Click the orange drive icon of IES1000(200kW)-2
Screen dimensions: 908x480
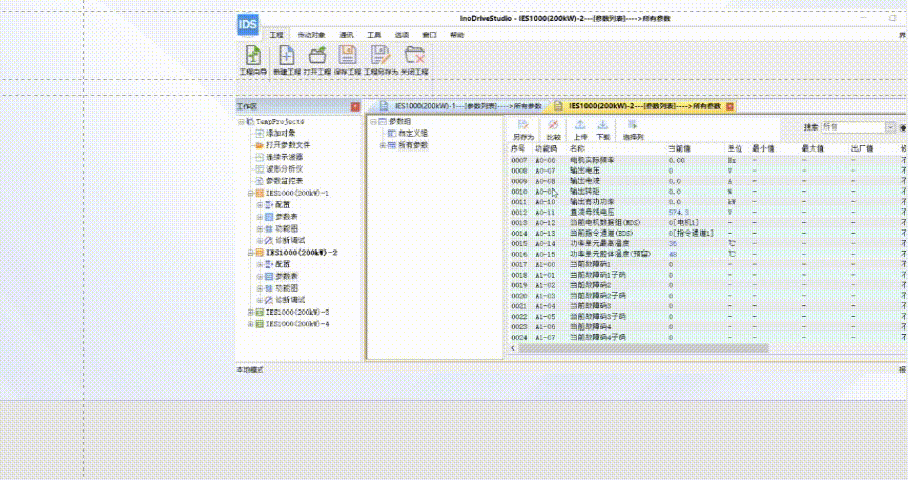click(x=260, y=252)
